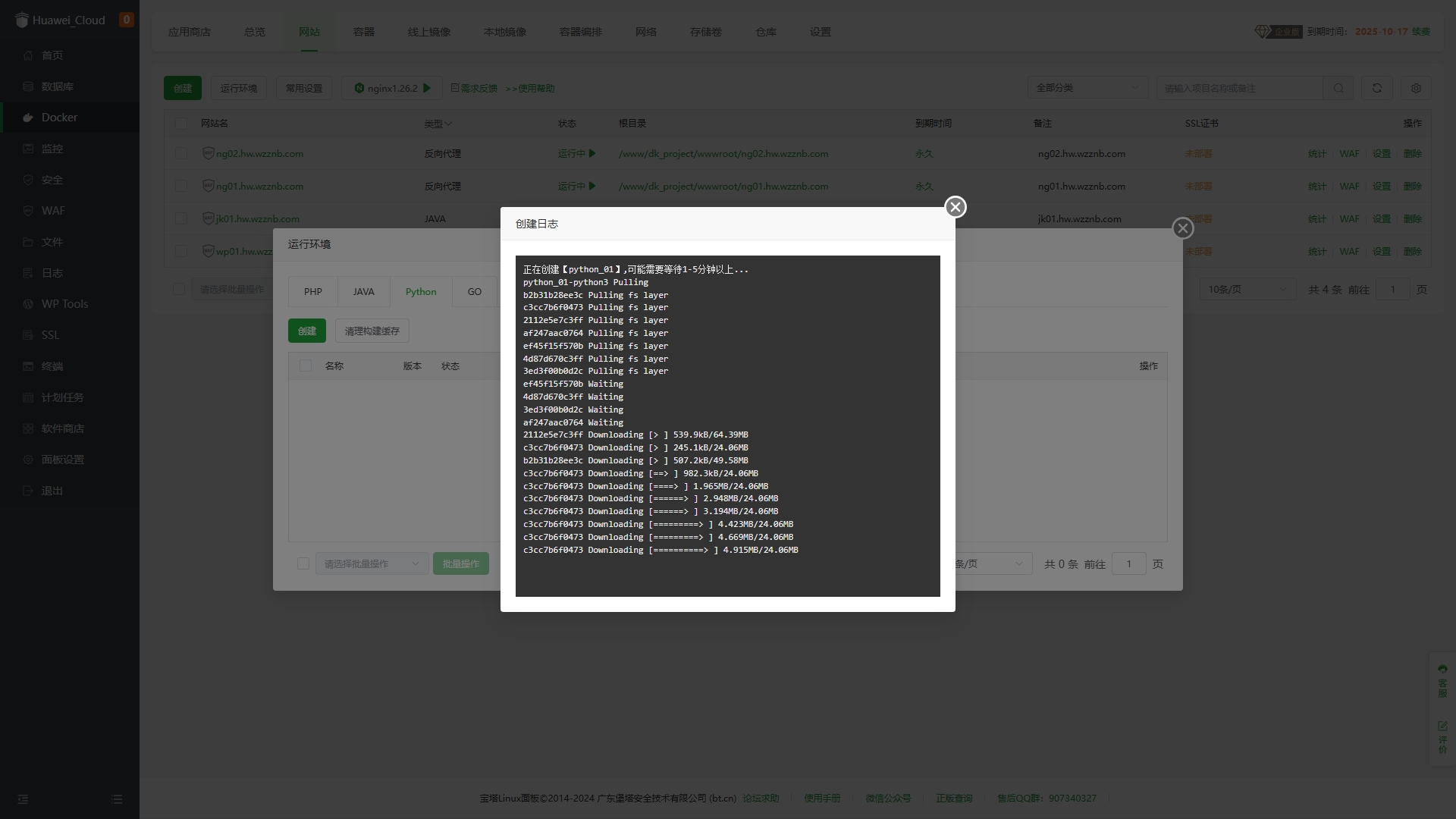Image resolution: width=1456 pixels, height=819 pixels.
Task: Open the 评价 floating widget
Action: click(x=1442, y=737)
